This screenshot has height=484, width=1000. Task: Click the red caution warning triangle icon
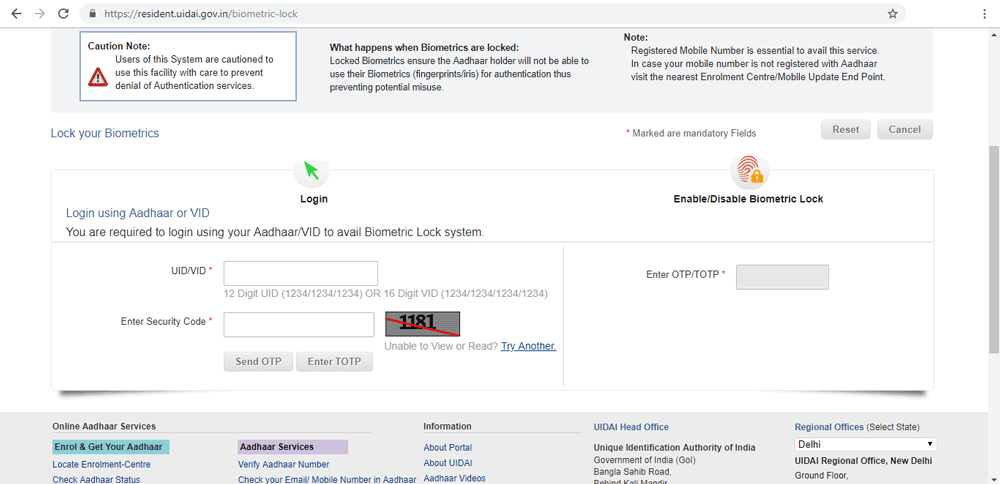pyautogui.click(x=98, y=76)
